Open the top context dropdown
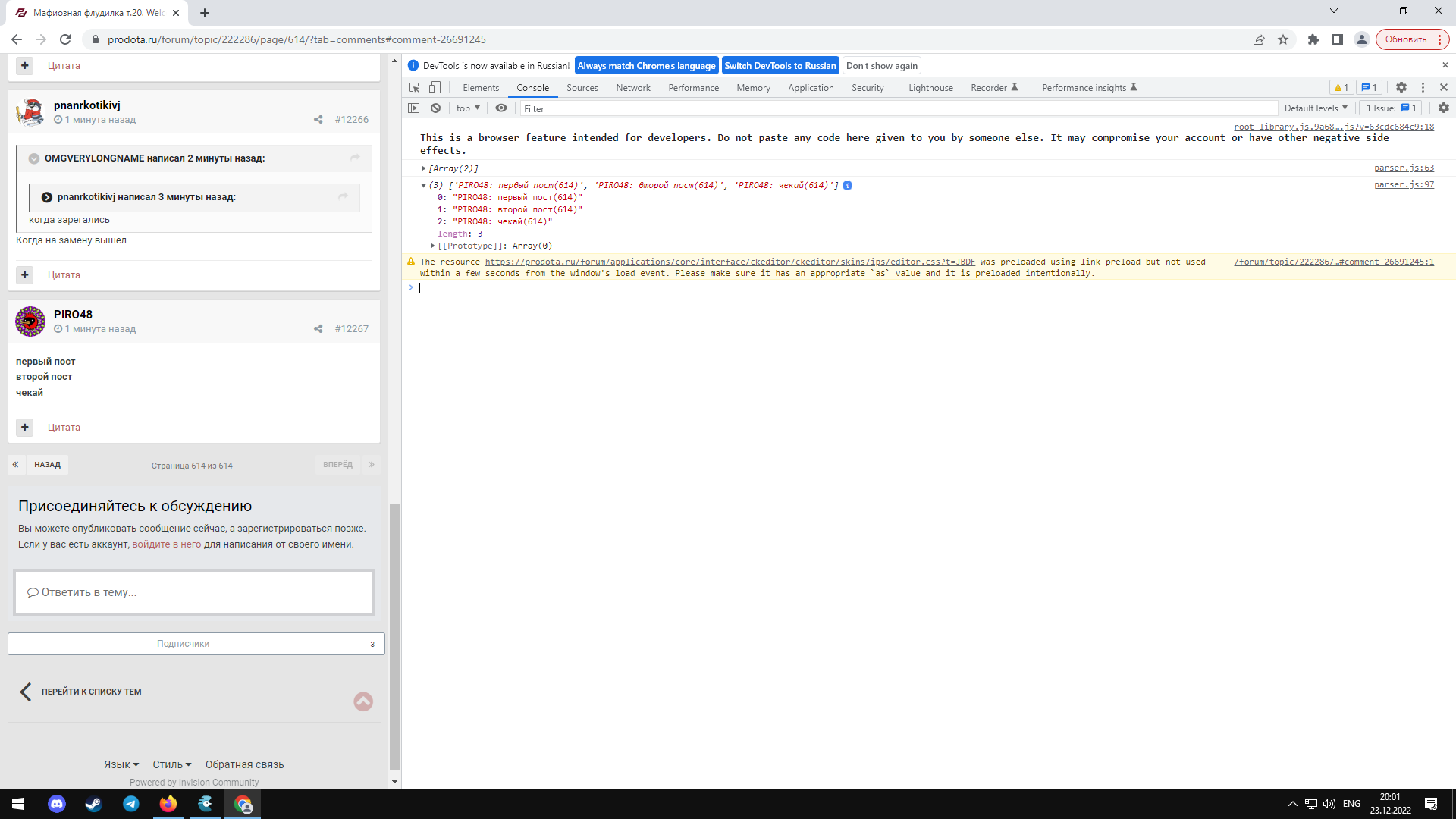This screenshot has width=1456, height=819. (x=468, y=108)
